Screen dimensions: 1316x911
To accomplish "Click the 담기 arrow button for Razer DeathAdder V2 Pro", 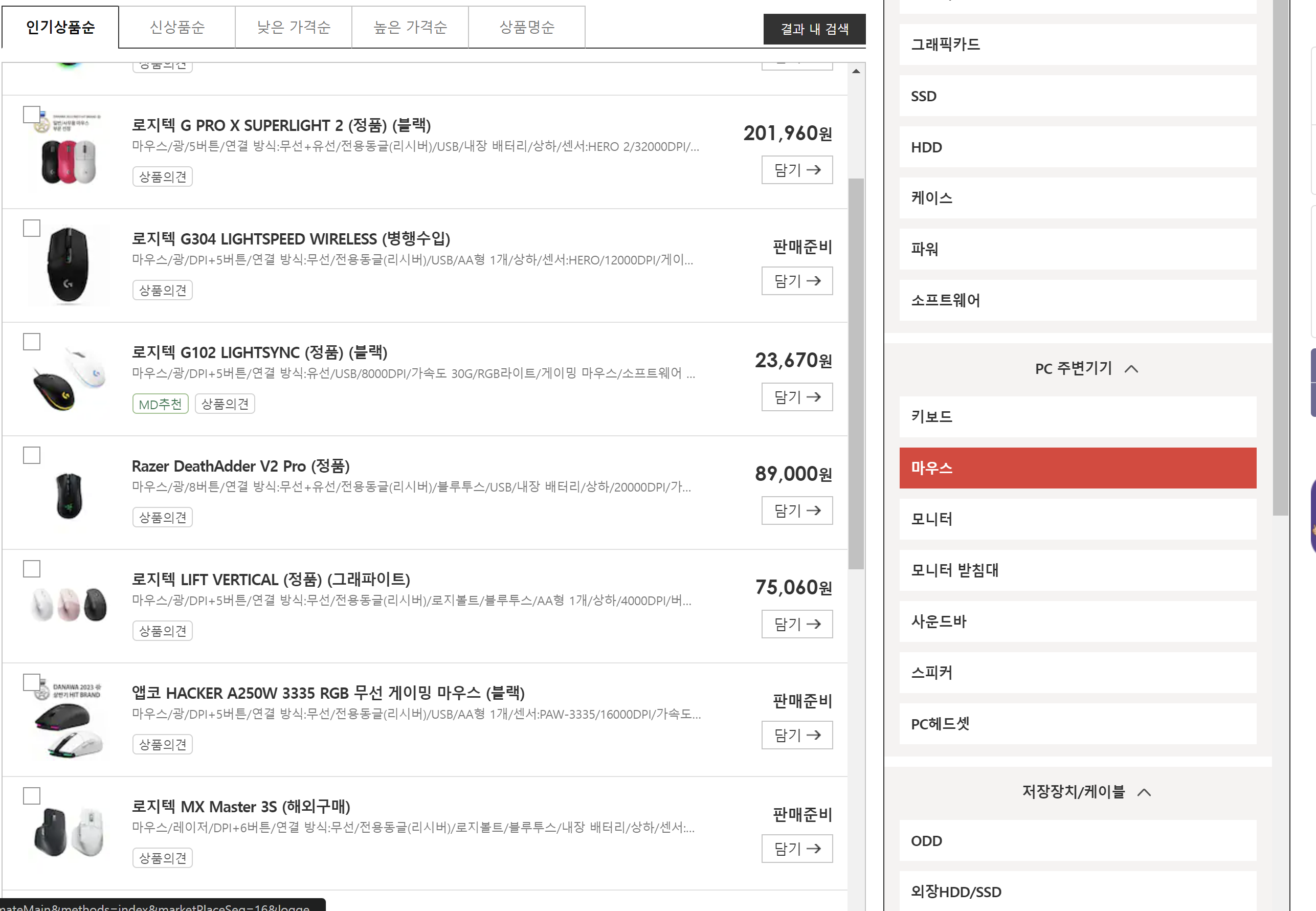I will point(797,510).
